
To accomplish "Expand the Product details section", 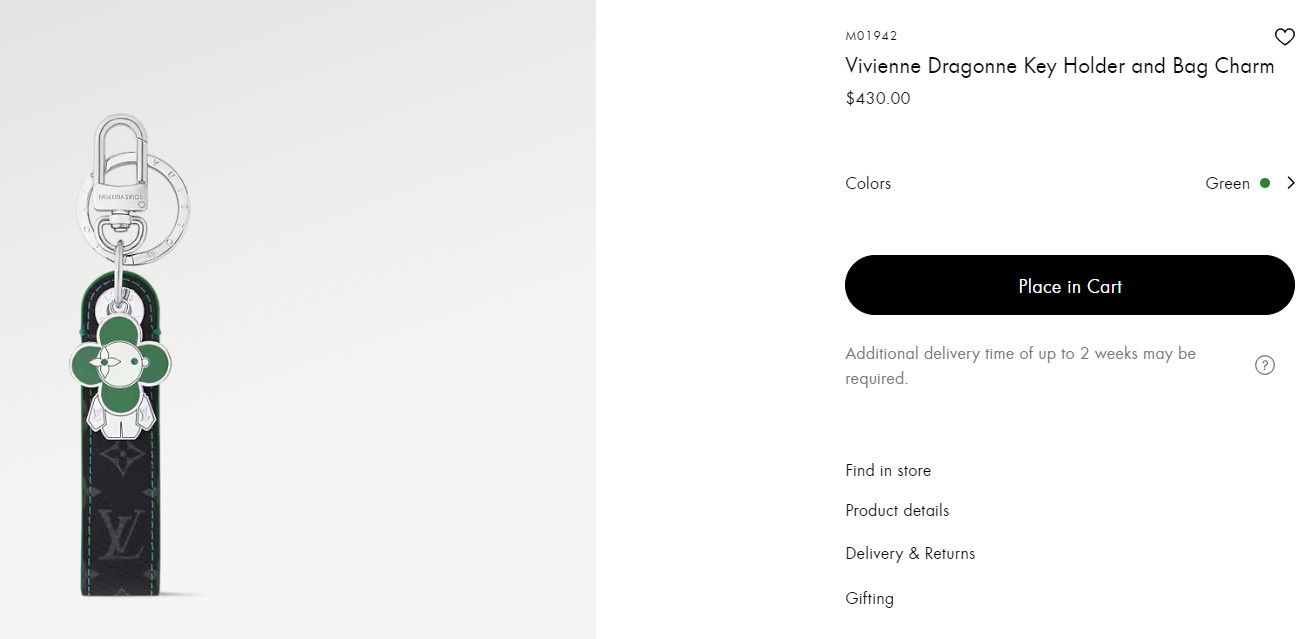I will click(896, 510).
